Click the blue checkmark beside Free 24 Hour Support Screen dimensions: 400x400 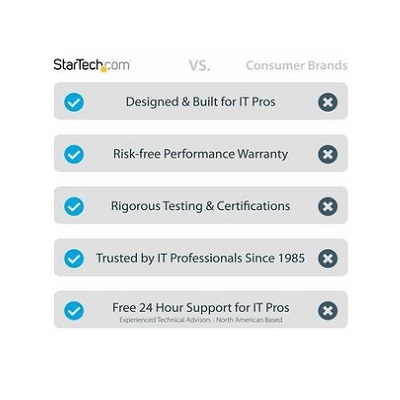click(74, 311)
